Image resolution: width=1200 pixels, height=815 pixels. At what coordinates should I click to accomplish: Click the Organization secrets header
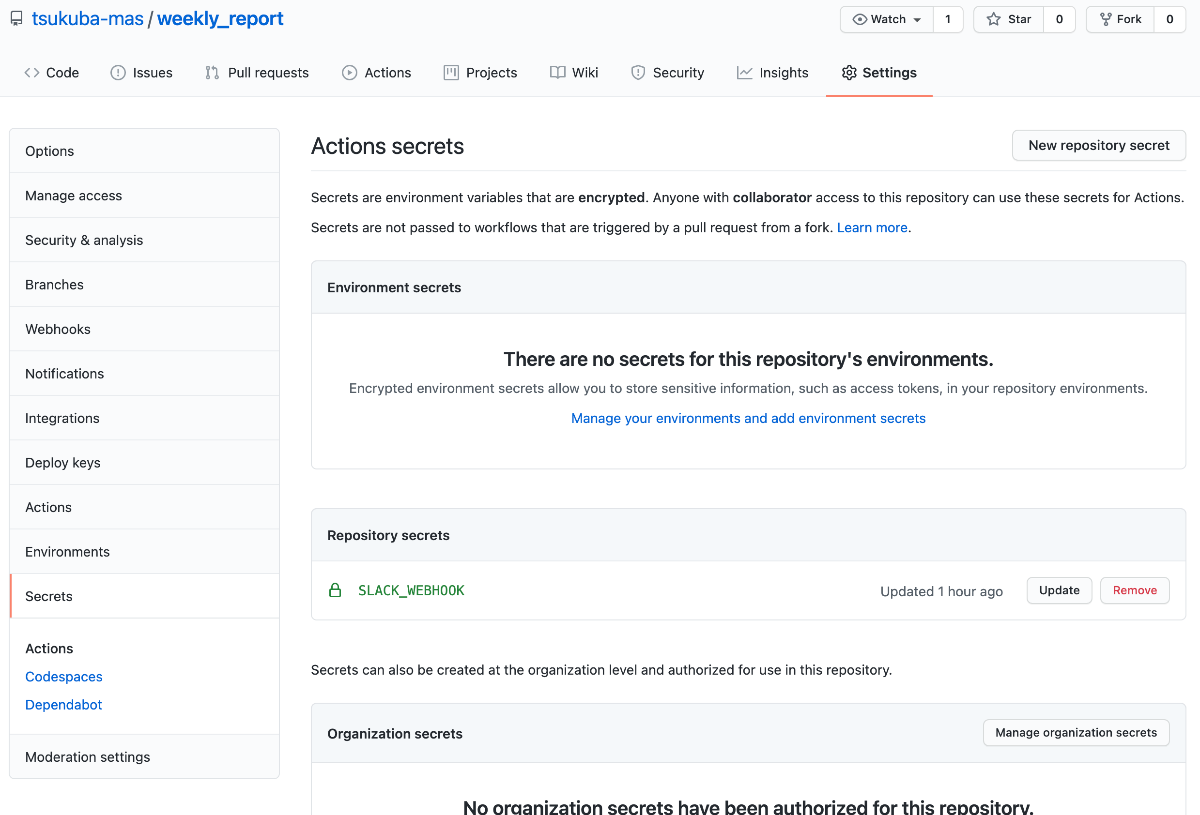click(x=395, y=734)
